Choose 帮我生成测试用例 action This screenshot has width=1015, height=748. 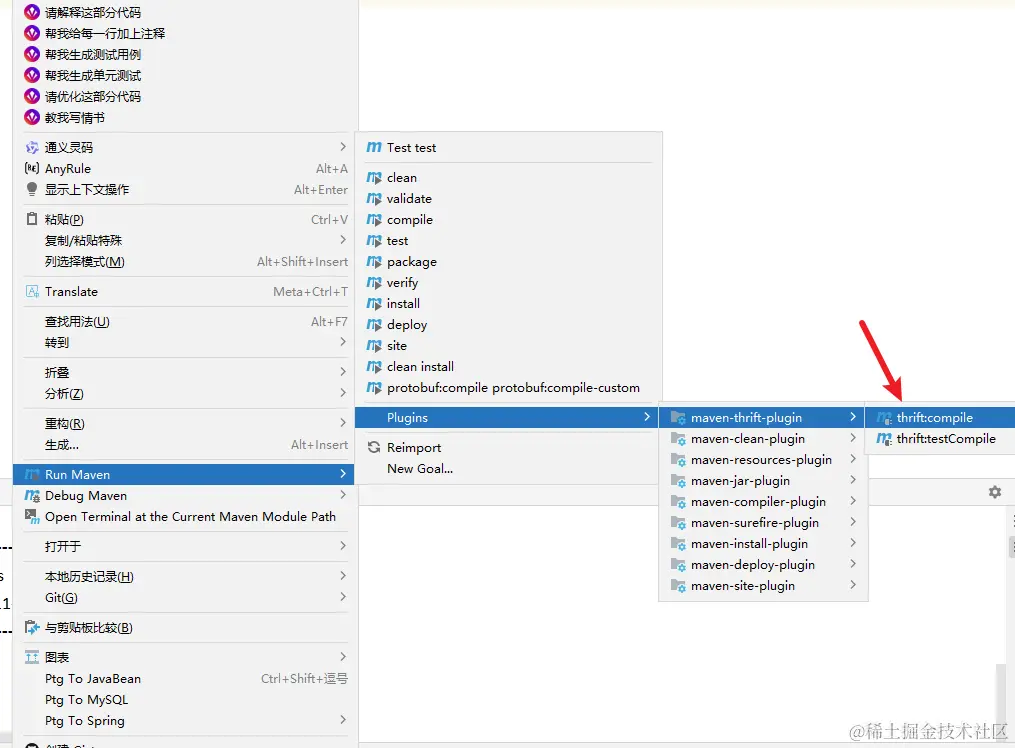tap(93, 54)
